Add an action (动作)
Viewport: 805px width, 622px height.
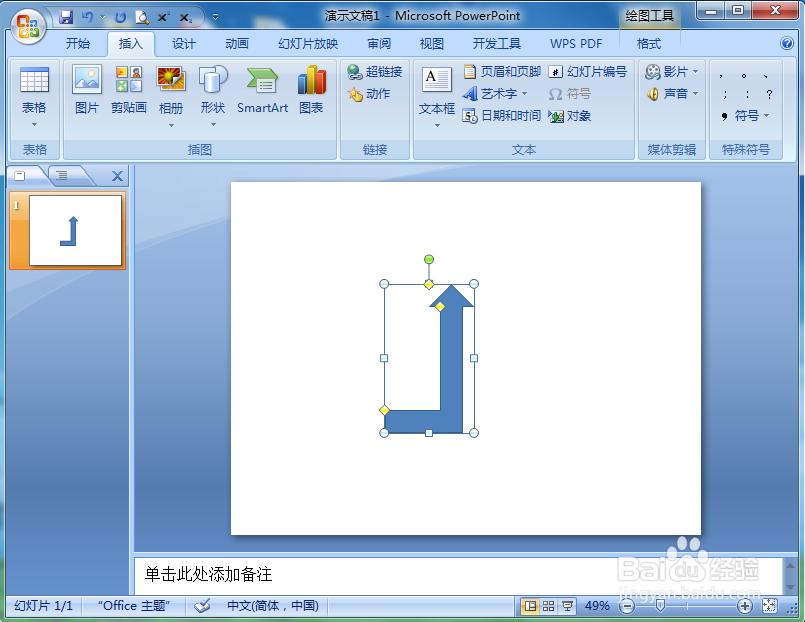pos(369,94)
